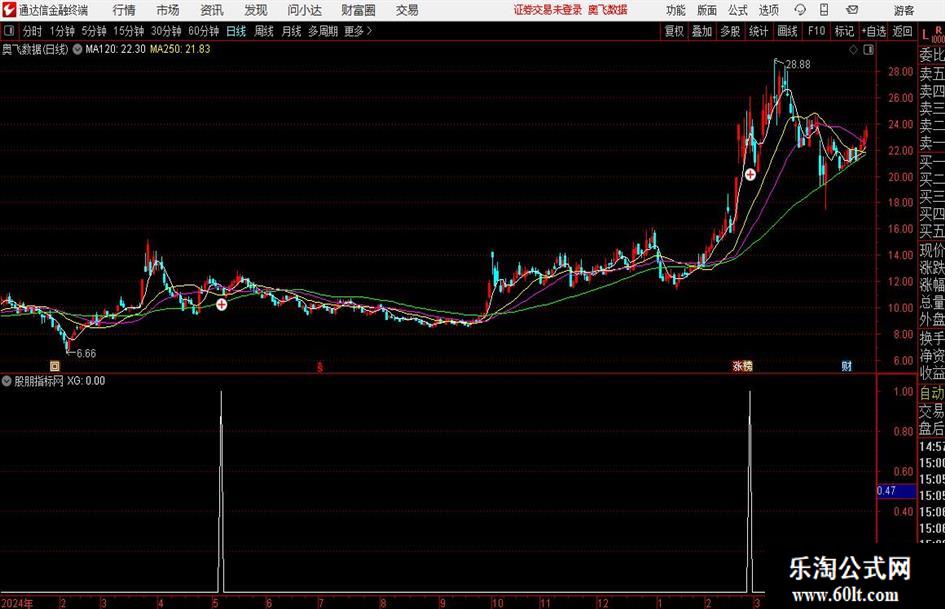This screenshot has width=945, height=609.
Task: Click the XG: 0.00 indicator value
Action: point(86,381)
